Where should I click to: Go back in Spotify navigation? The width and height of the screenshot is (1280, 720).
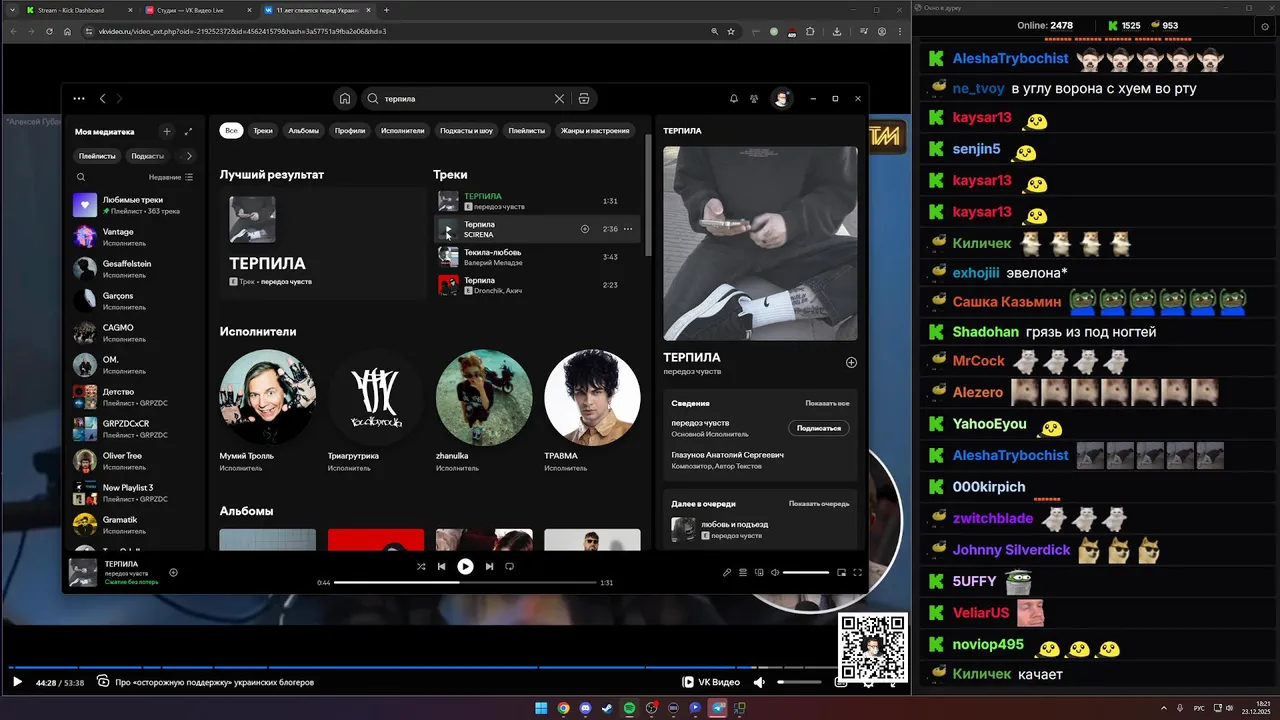102,99
